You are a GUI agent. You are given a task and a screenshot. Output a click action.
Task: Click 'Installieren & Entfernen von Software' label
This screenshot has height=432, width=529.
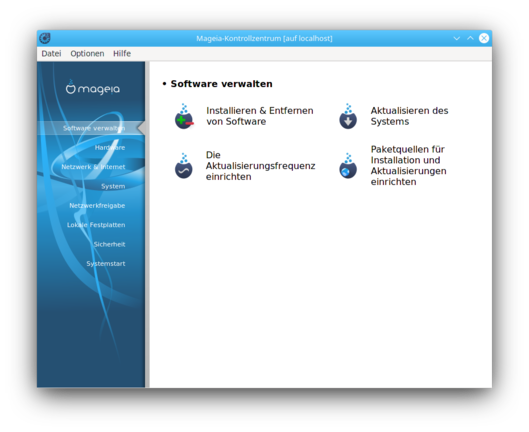(260, 116)
